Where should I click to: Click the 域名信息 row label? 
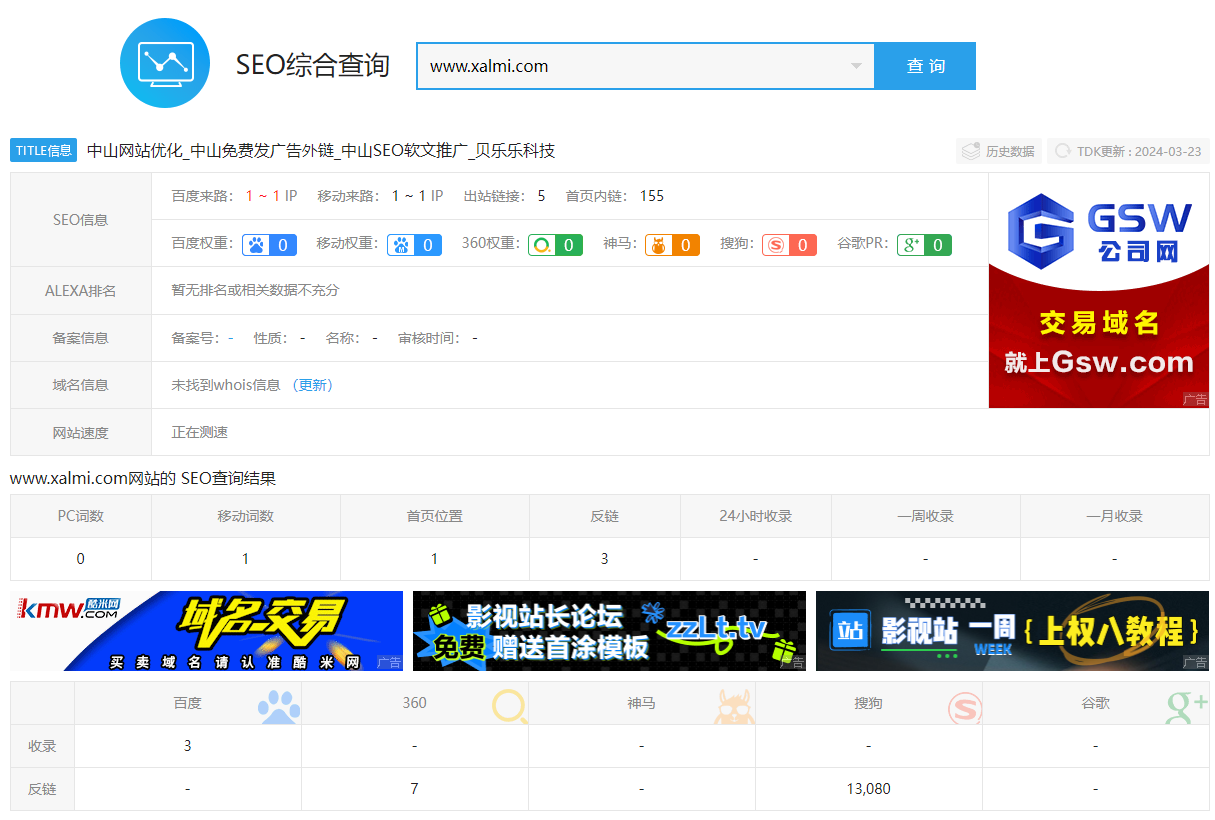pyautogui.click(x=81, y=385)
